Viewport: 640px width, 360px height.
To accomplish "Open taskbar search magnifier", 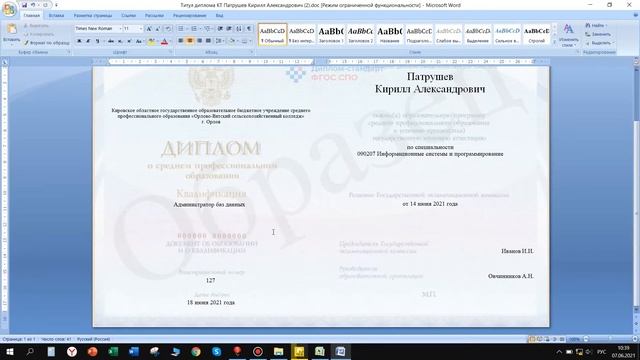I will (x=30, y=351).
